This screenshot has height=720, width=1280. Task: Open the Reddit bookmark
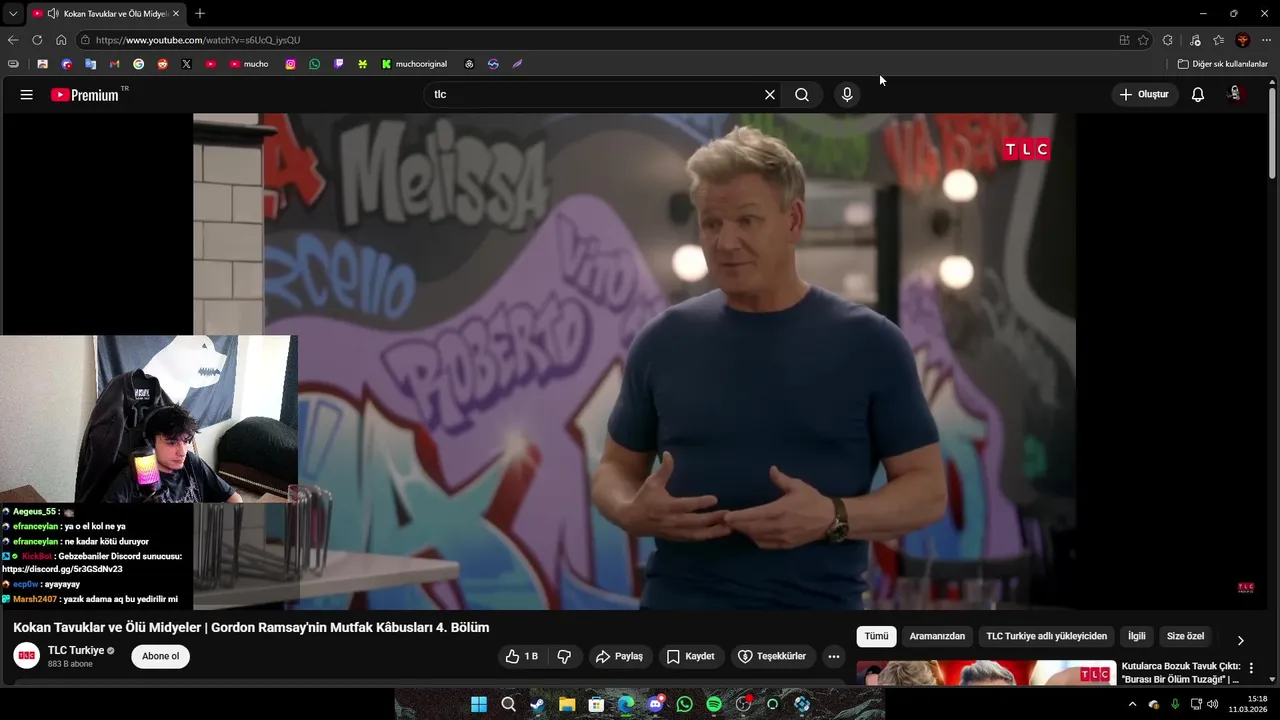[162, 64]
